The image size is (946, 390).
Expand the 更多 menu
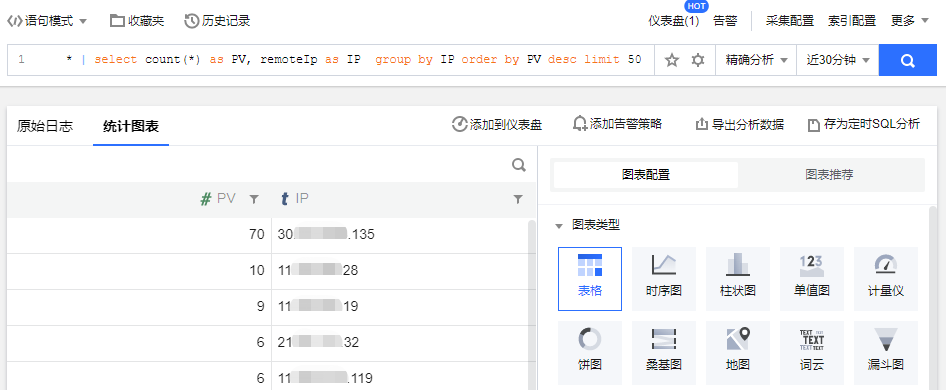point(910,21)
